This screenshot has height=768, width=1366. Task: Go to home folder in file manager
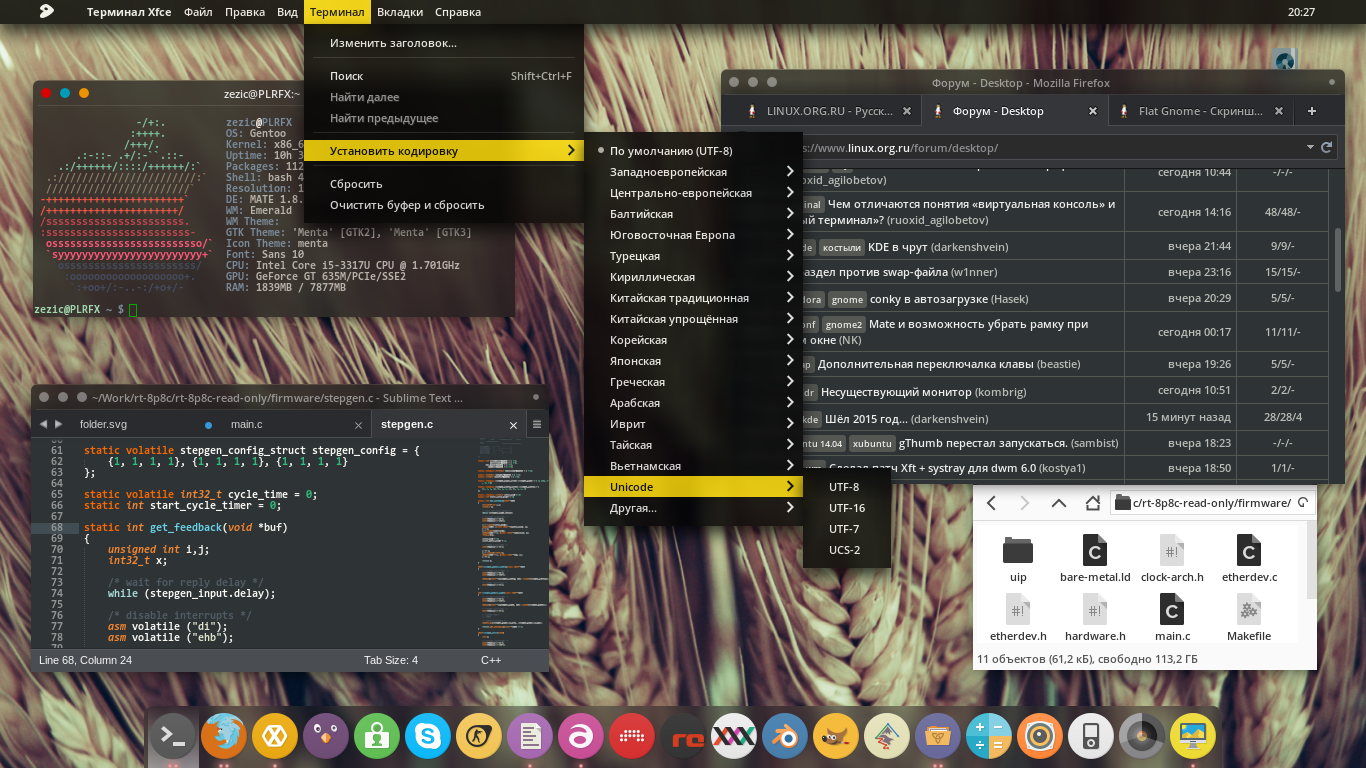click(x=1092, y=503)
